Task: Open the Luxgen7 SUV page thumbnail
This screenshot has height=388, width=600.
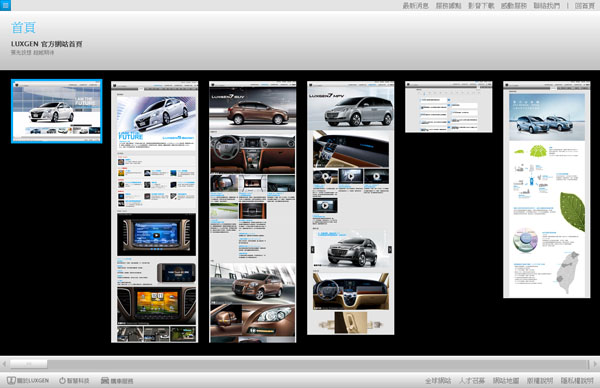Action: (253, 212)
